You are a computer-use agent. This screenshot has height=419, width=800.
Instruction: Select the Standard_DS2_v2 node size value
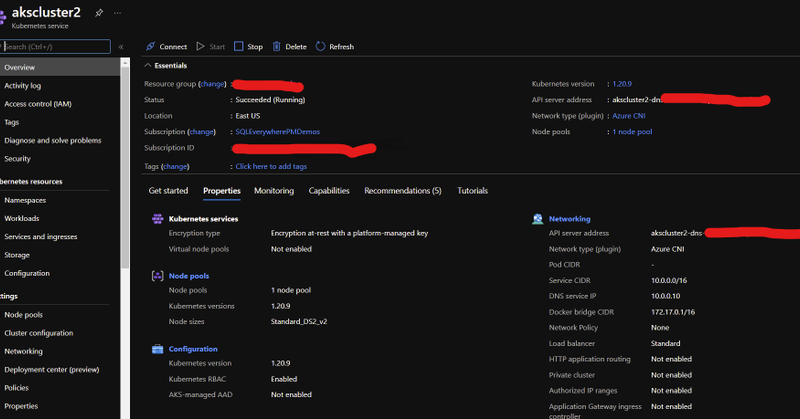coord(299,322)
